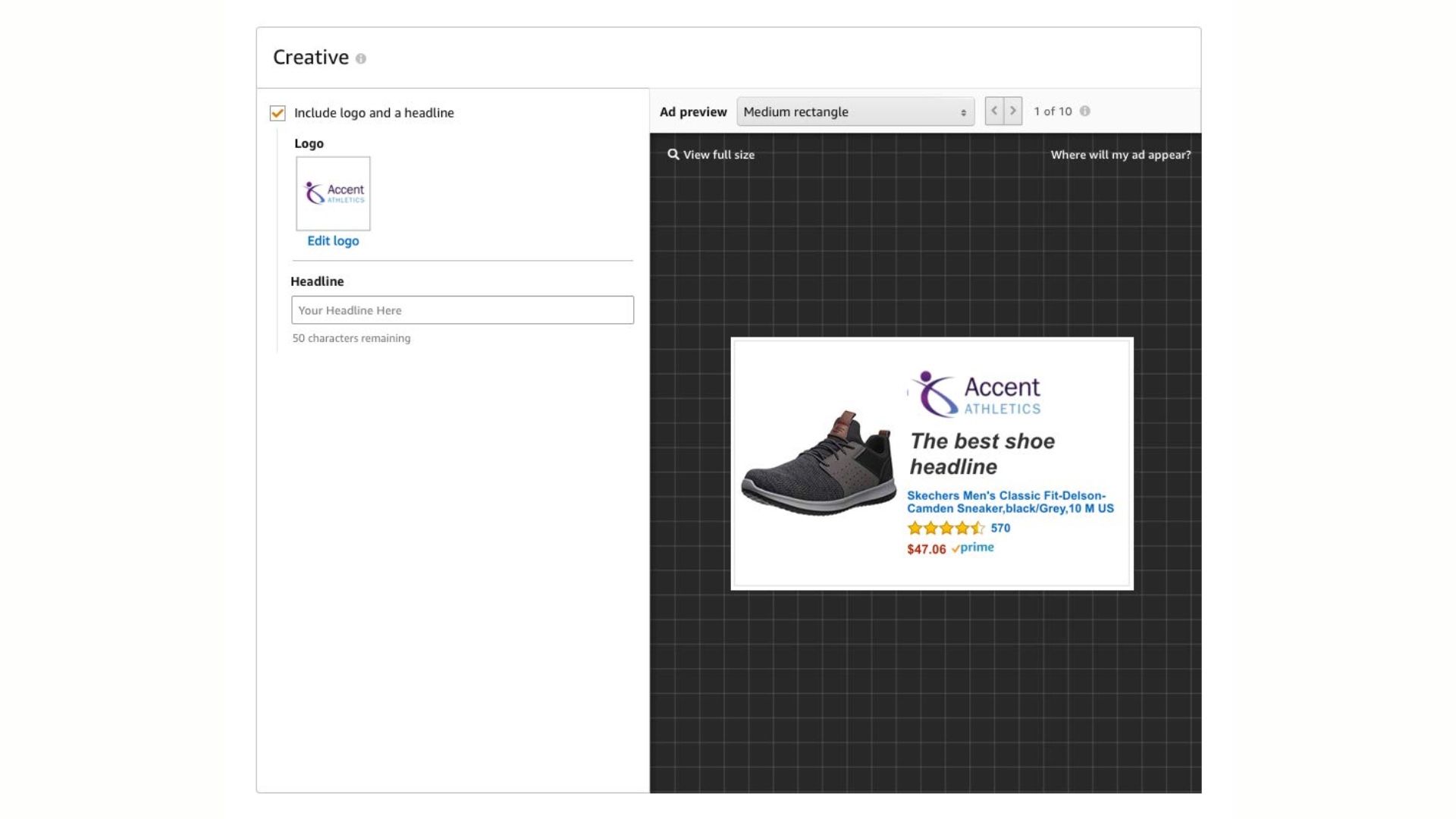Open the Medium rectangle ad size dropdown
Screen dimensions: 1456x819
[x=855, y=111]
